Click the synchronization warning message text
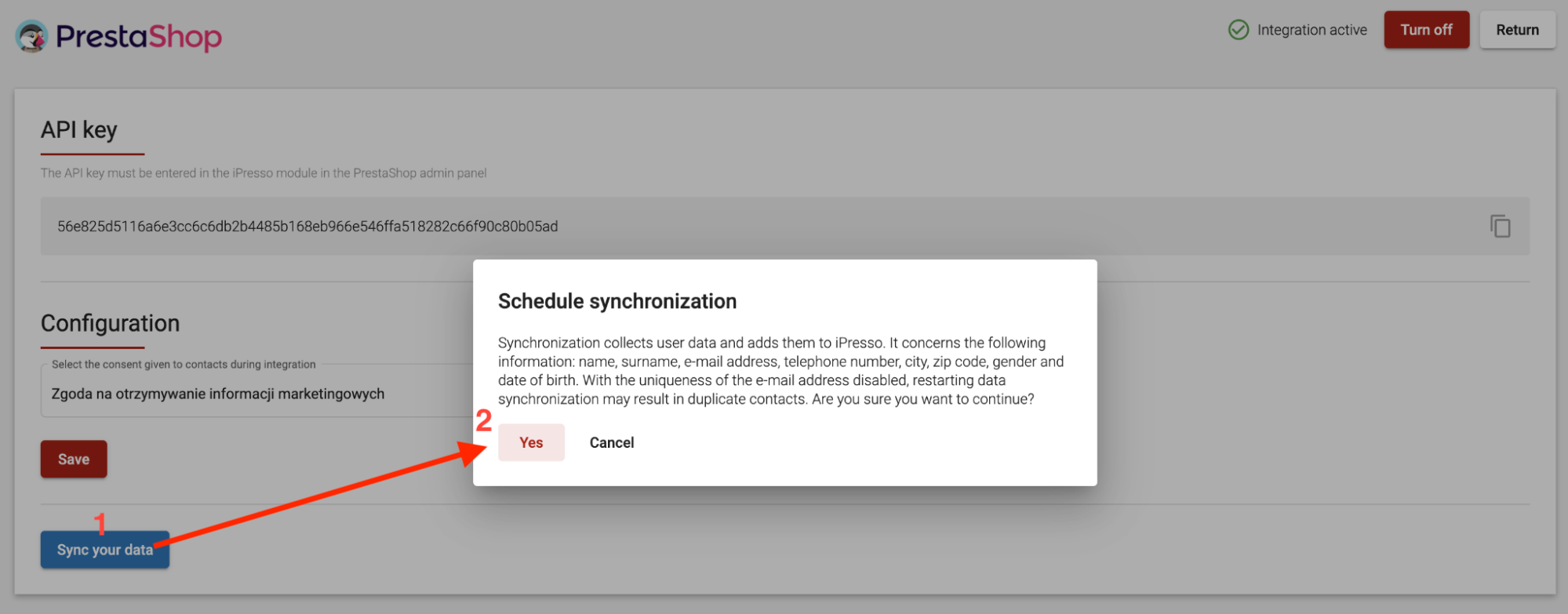 pyautogui.click(x=780, y=371)
